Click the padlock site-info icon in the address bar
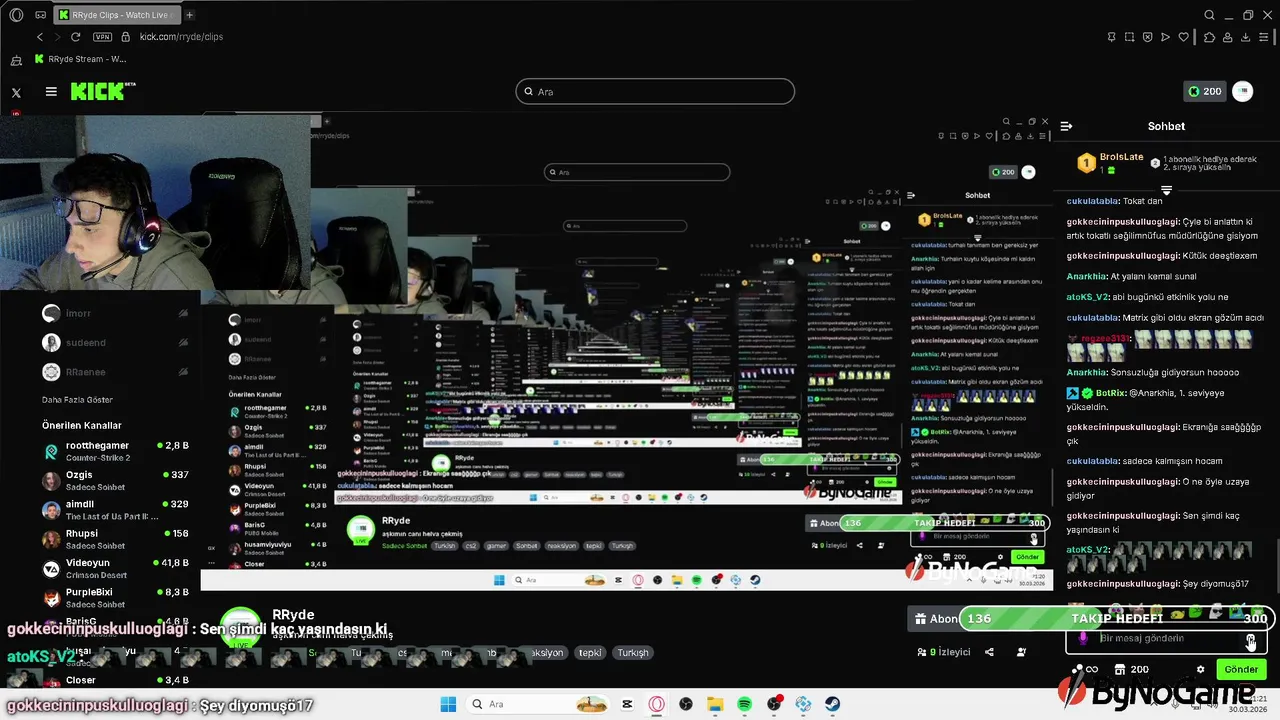 [126, 37]
